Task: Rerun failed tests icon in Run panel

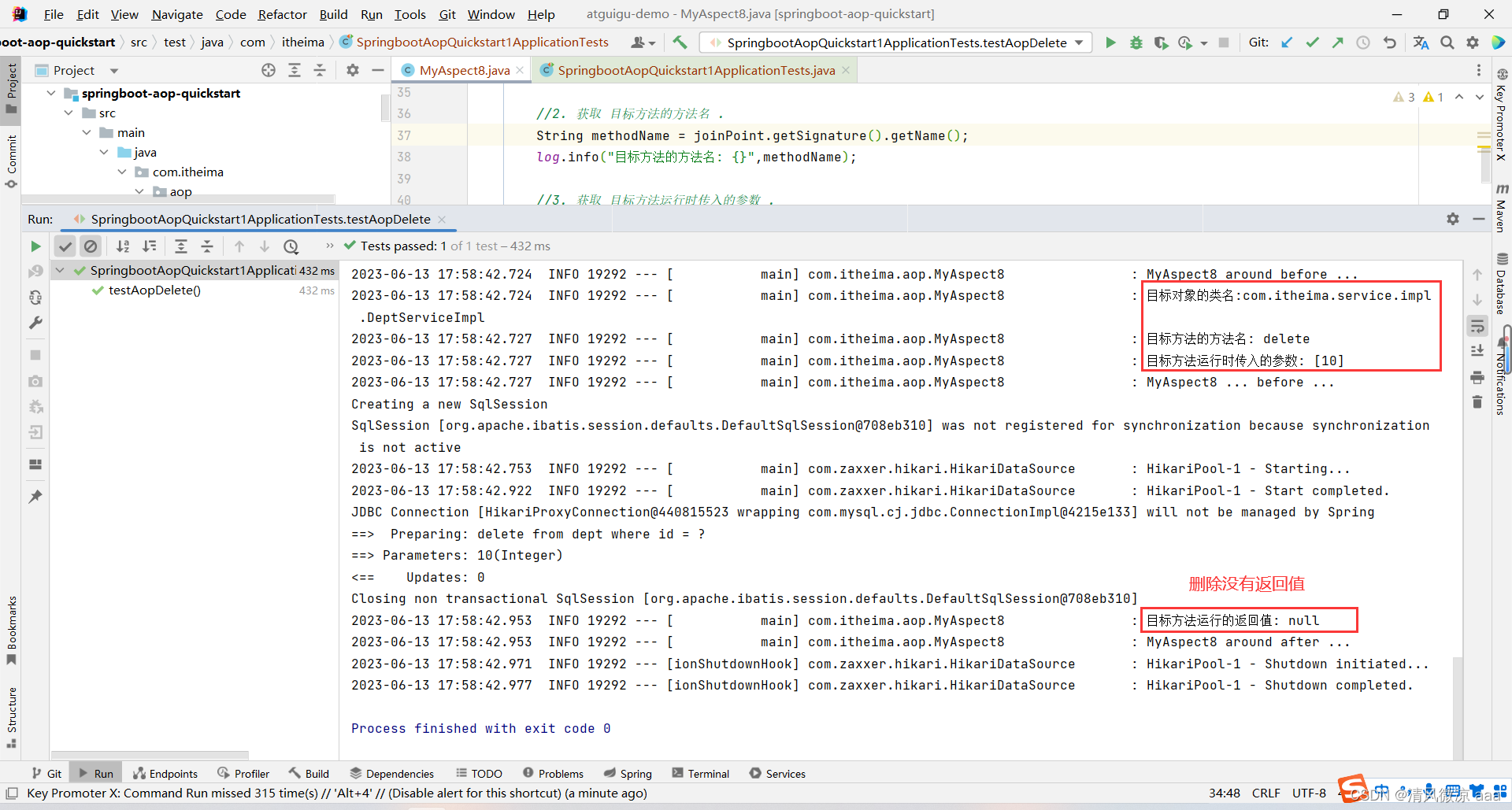Action: [35, 272]
